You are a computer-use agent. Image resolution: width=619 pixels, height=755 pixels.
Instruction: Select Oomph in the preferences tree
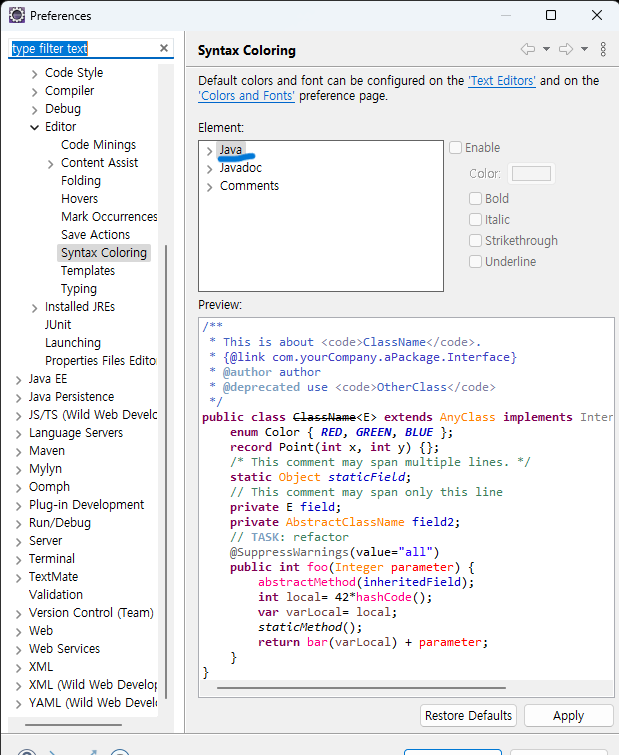[x=49, y=486]
